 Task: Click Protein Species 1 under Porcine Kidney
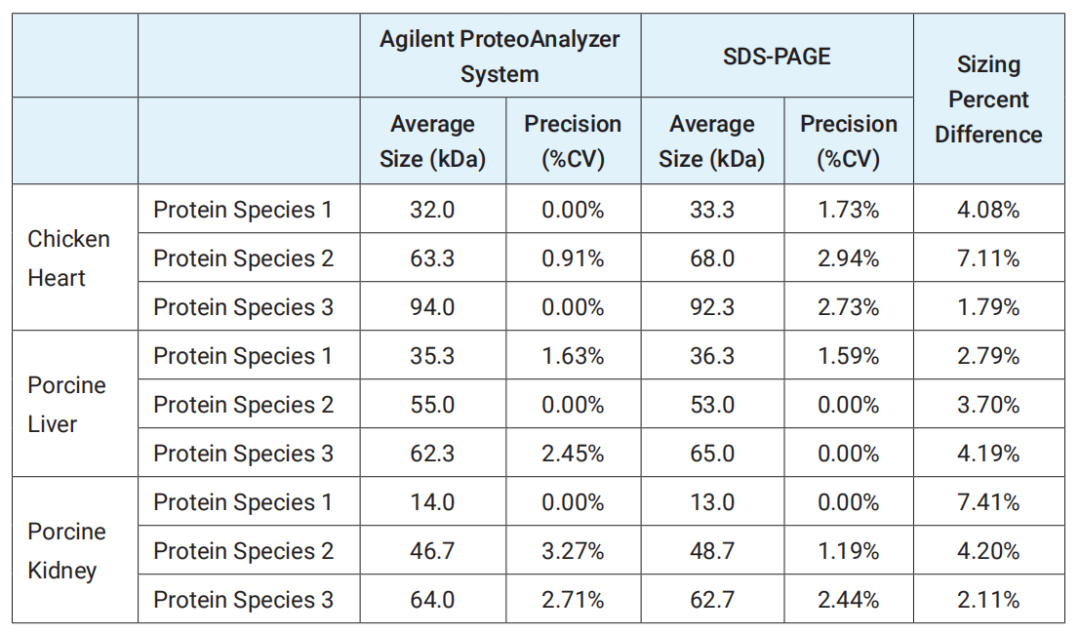(x=243, y=502)
